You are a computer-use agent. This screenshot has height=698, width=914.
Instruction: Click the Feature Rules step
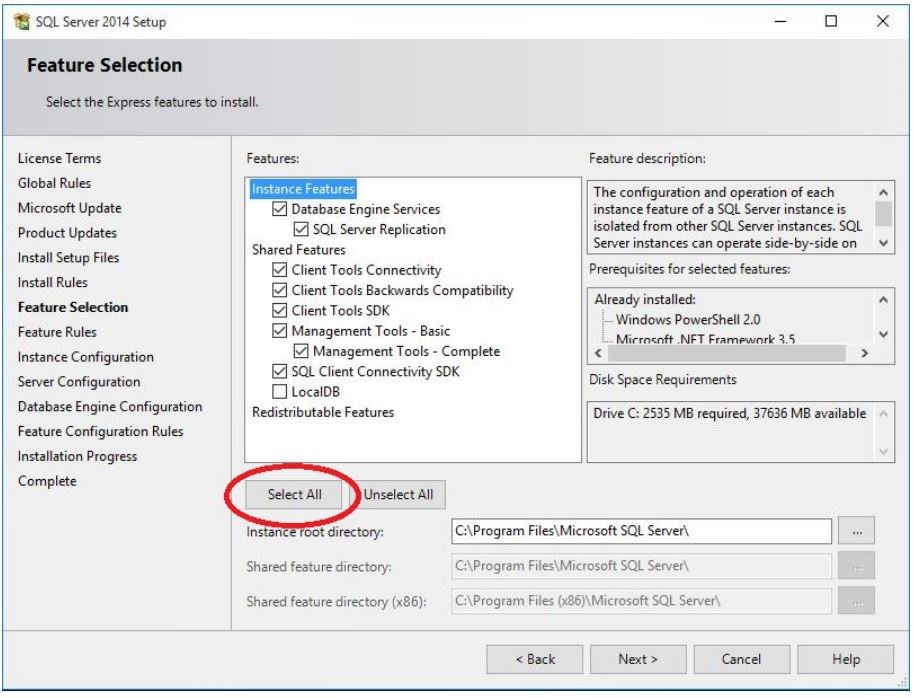tap(57, 332)
